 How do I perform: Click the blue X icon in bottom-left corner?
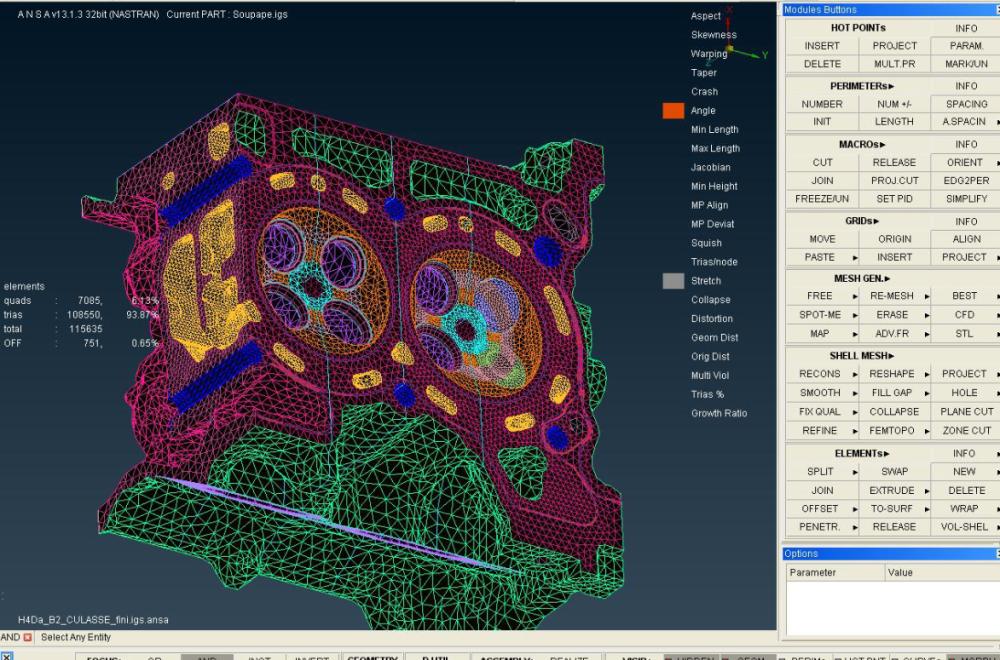(x=7, y=655)
